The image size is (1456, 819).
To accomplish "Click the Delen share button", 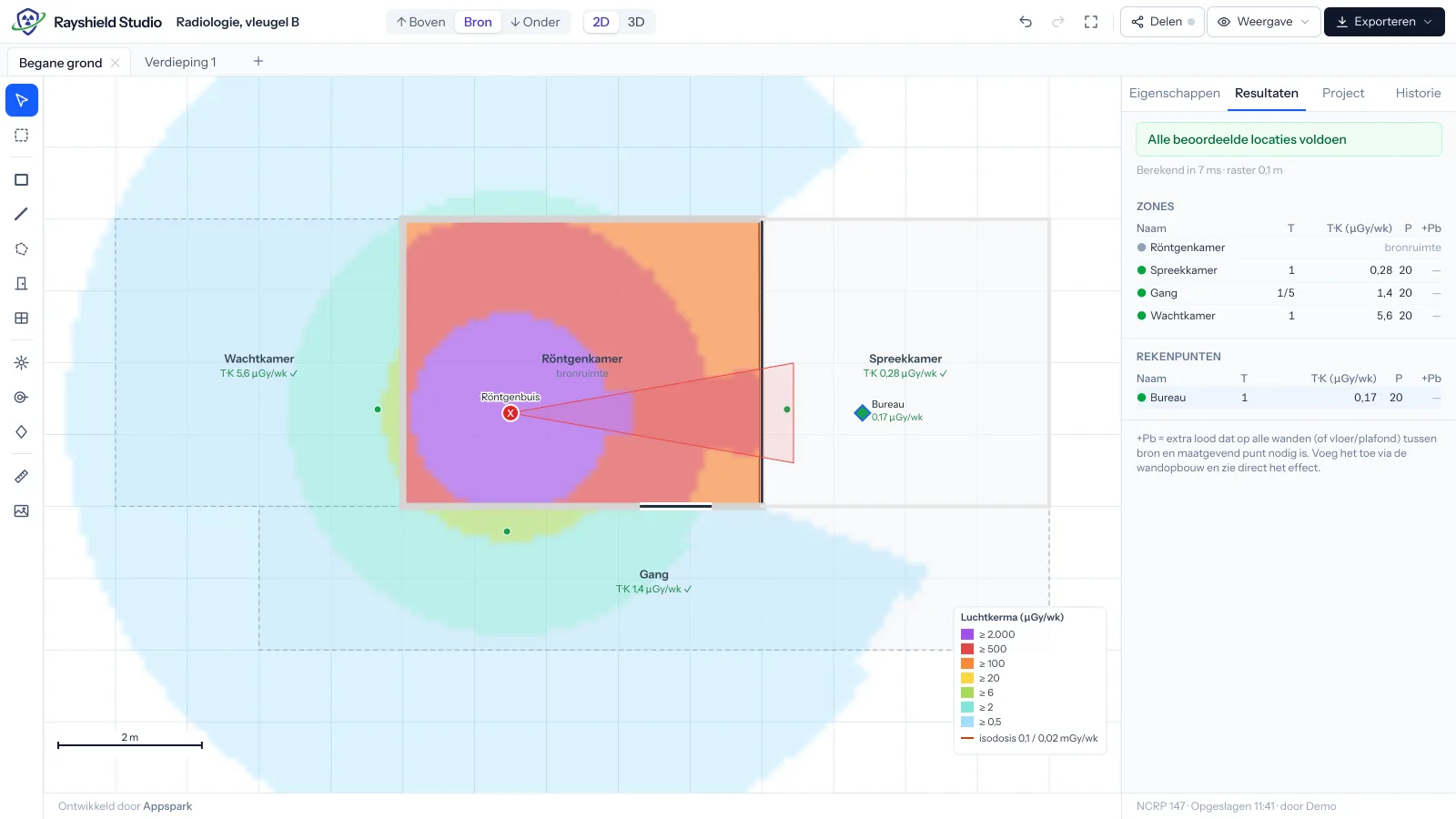I will pyautogui.click(x=1163, y=22).
